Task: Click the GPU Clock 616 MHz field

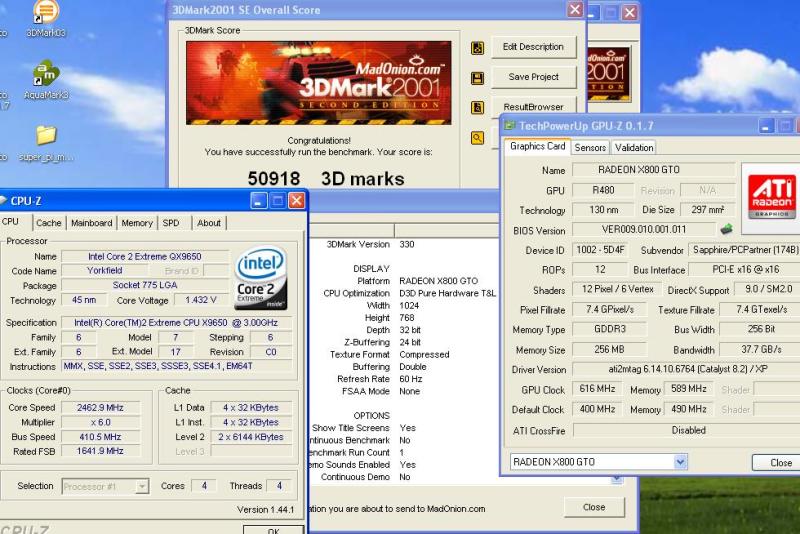Action: click(597, 389)
